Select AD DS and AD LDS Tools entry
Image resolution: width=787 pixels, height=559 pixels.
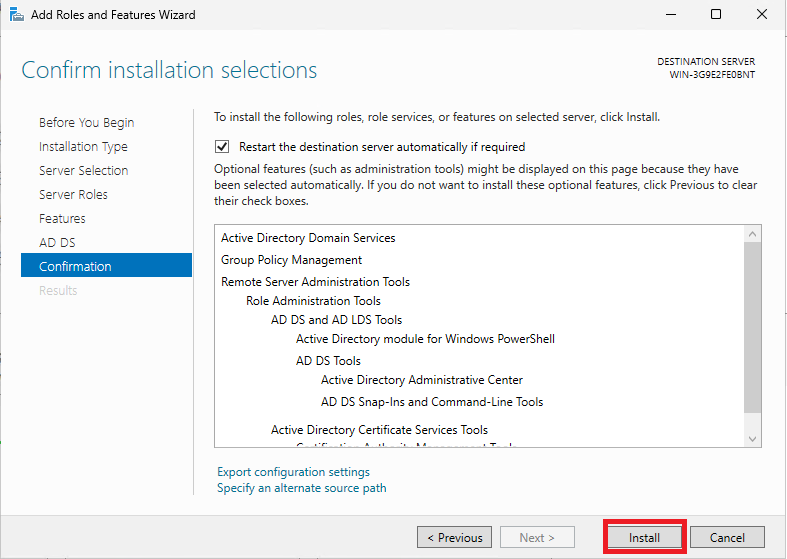coord(336,320)
